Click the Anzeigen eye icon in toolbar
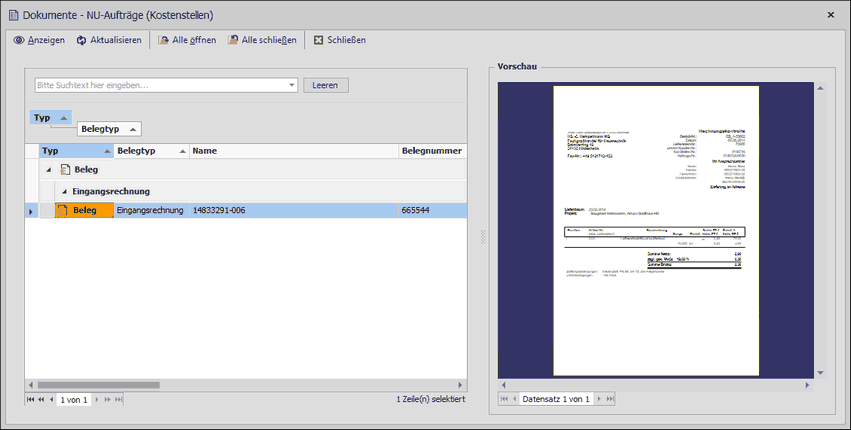The width and height of the screenshot is (851, 430). (18, 40)
